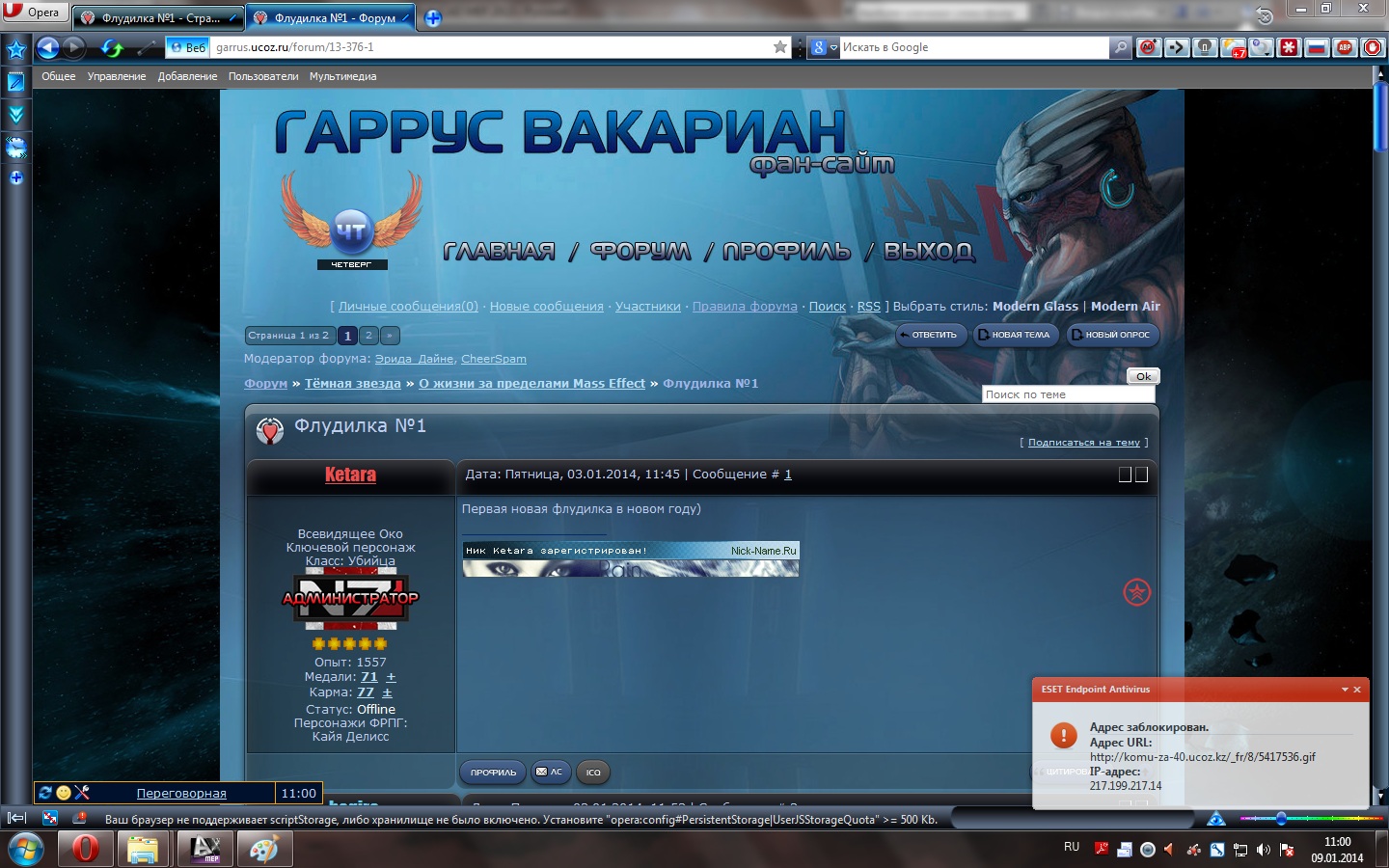Click the 'Поиск по теме' search field
This screenshot has width=1389, height=868.
[x=1068, y=394]
